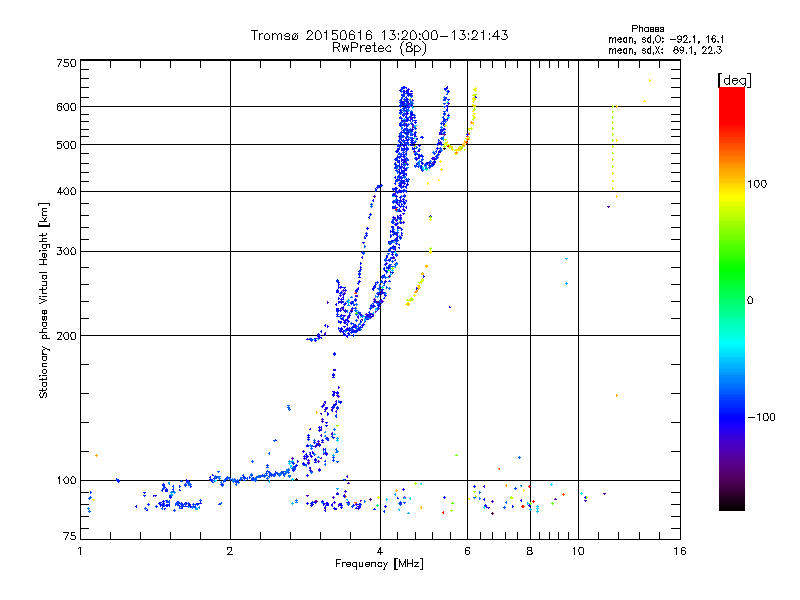Click the '1' x-axis tick label
Viewport: 800px width, 600px height.
coord(80,551)
